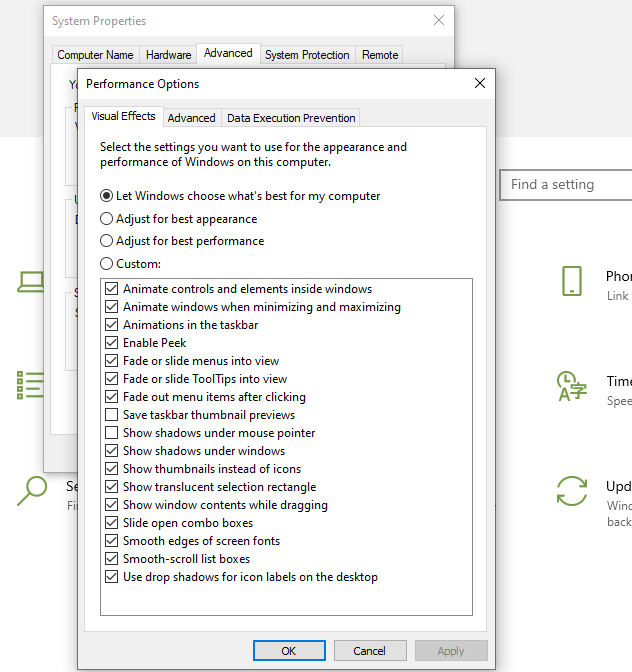The width and height of the screenshot is (632, 672).
Task: Open the Time & Language icon
Action: click(571, 386)
